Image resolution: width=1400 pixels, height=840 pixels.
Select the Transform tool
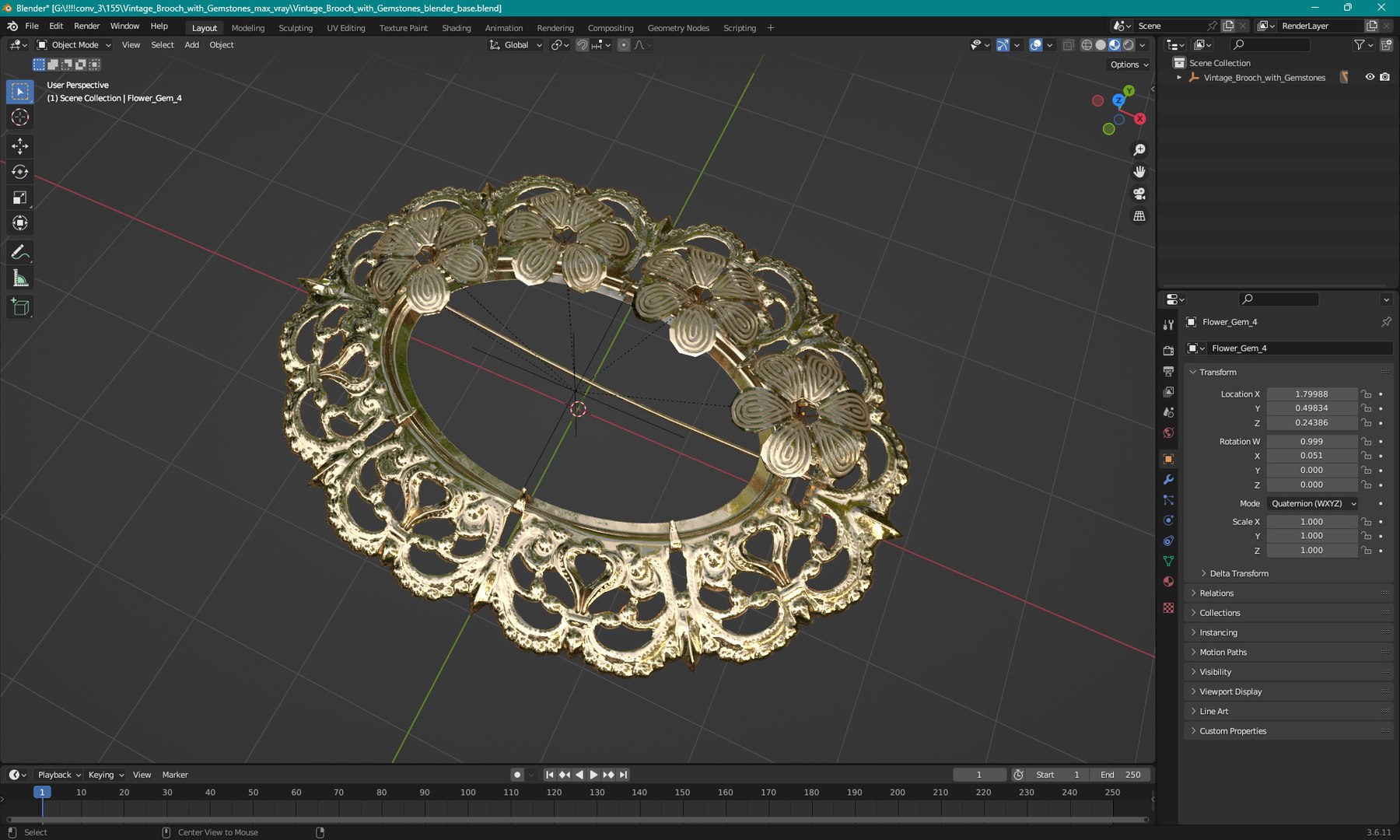(20, 223)
